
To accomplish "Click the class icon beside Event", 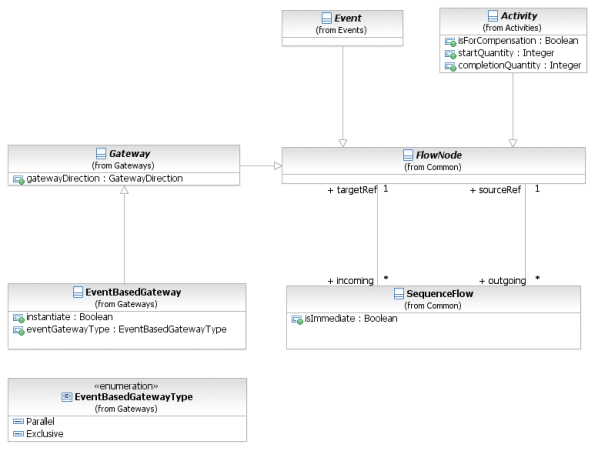I will point(326,18).
